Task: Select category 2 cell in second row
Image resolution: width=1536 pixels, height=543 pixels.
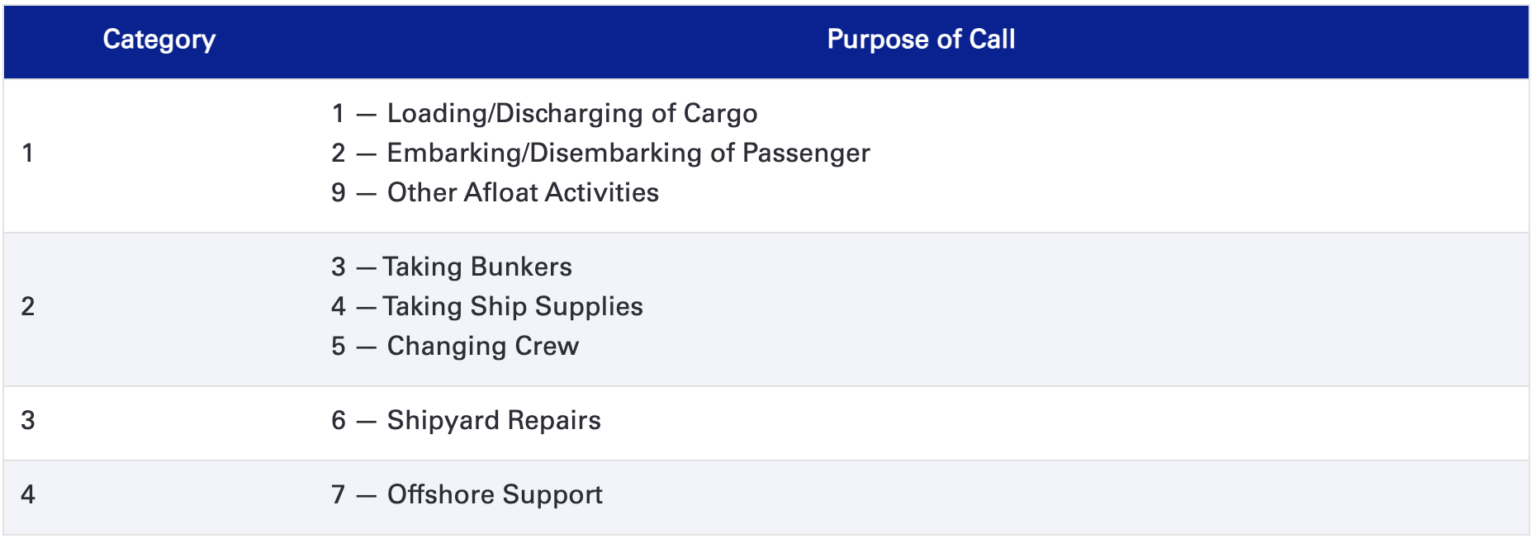Action: 28,307
